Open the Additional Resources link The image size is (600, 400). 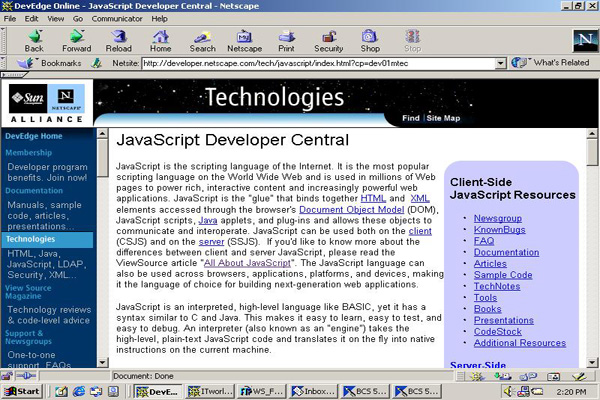pos(520,343)
